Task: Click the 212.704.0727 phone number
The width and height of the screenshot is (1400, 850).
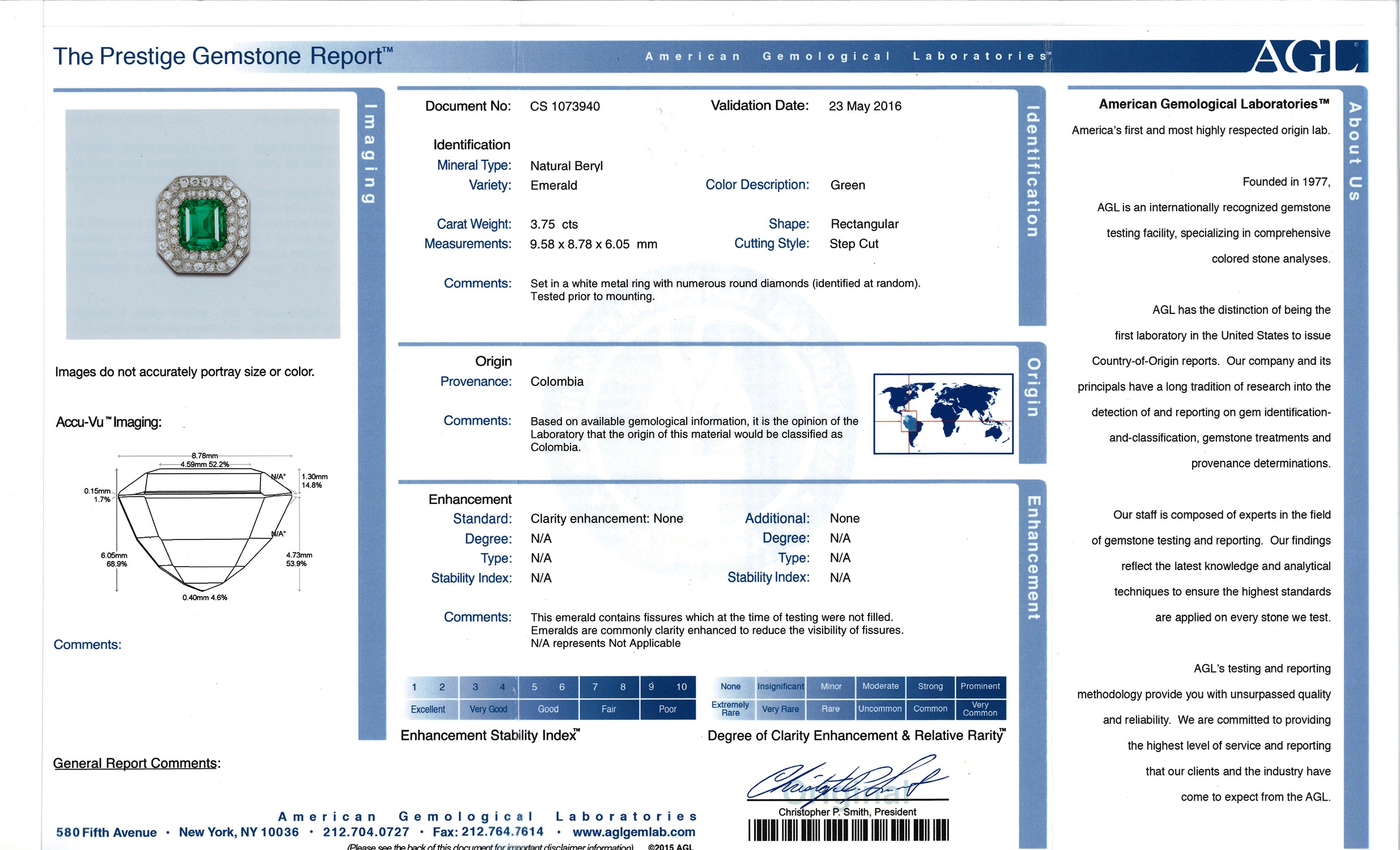Action: pyautogui.click(x=366, y=832)
